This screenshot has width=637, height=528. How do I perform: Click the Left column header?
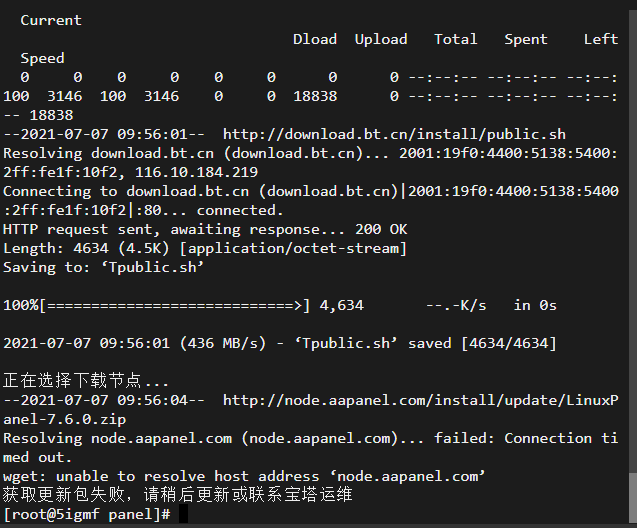pos(601,39)
